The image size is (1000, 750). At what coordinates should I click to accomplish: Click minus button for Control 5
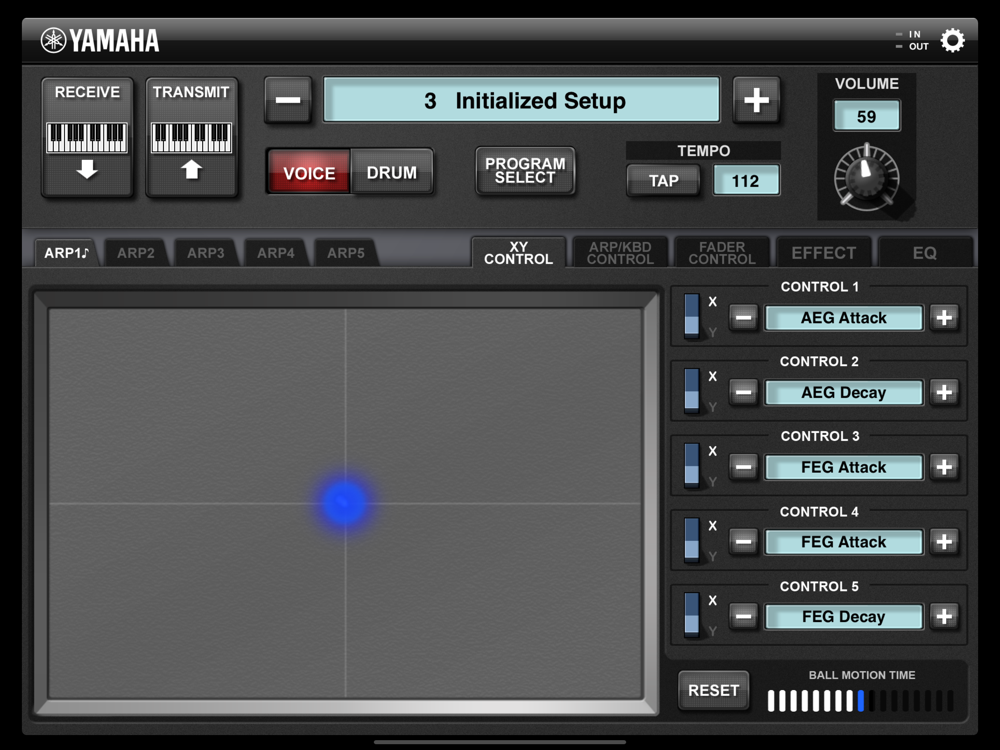click(x=744, y=616)
